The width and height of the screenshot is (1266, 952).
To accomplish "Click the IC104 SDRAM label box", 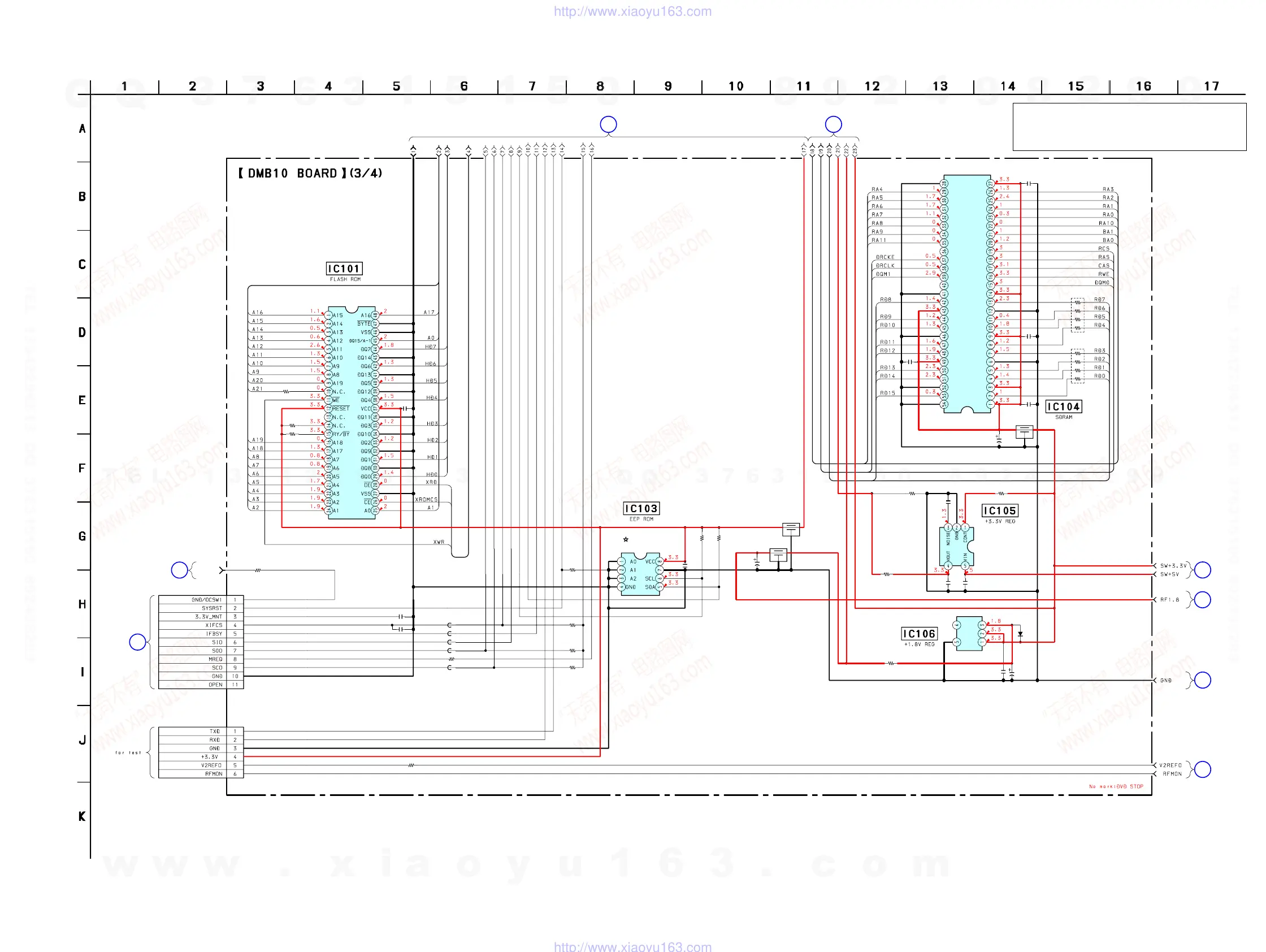I will 1064,406.
